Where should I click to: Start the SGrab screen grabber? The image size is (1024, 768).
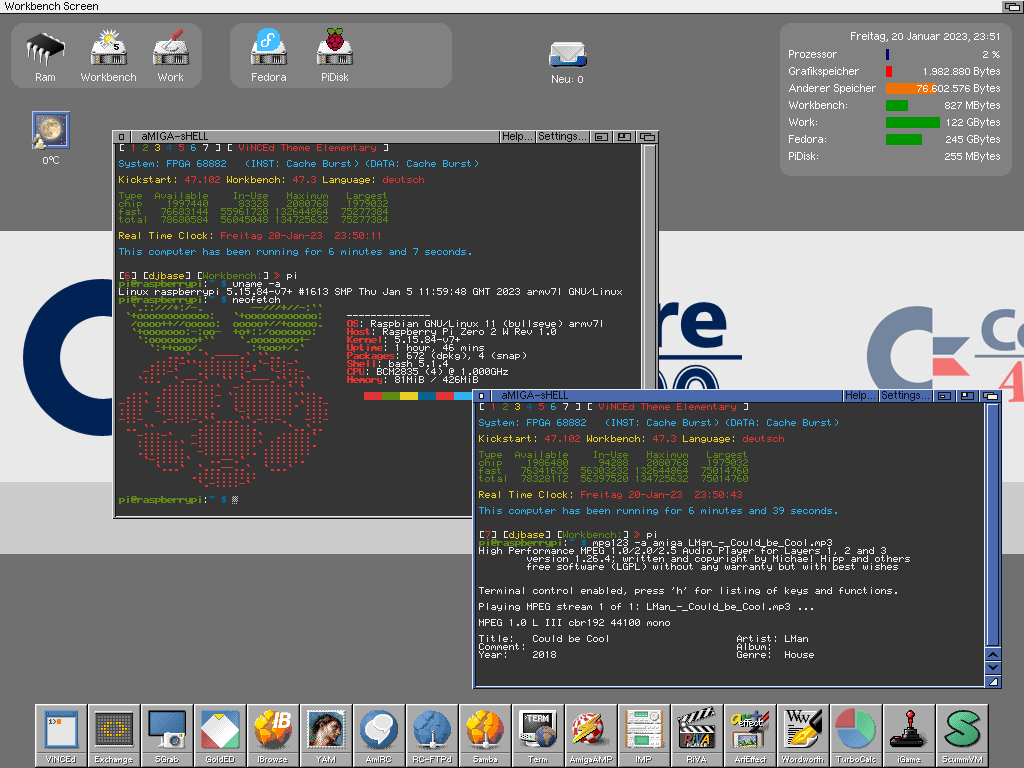167,735
